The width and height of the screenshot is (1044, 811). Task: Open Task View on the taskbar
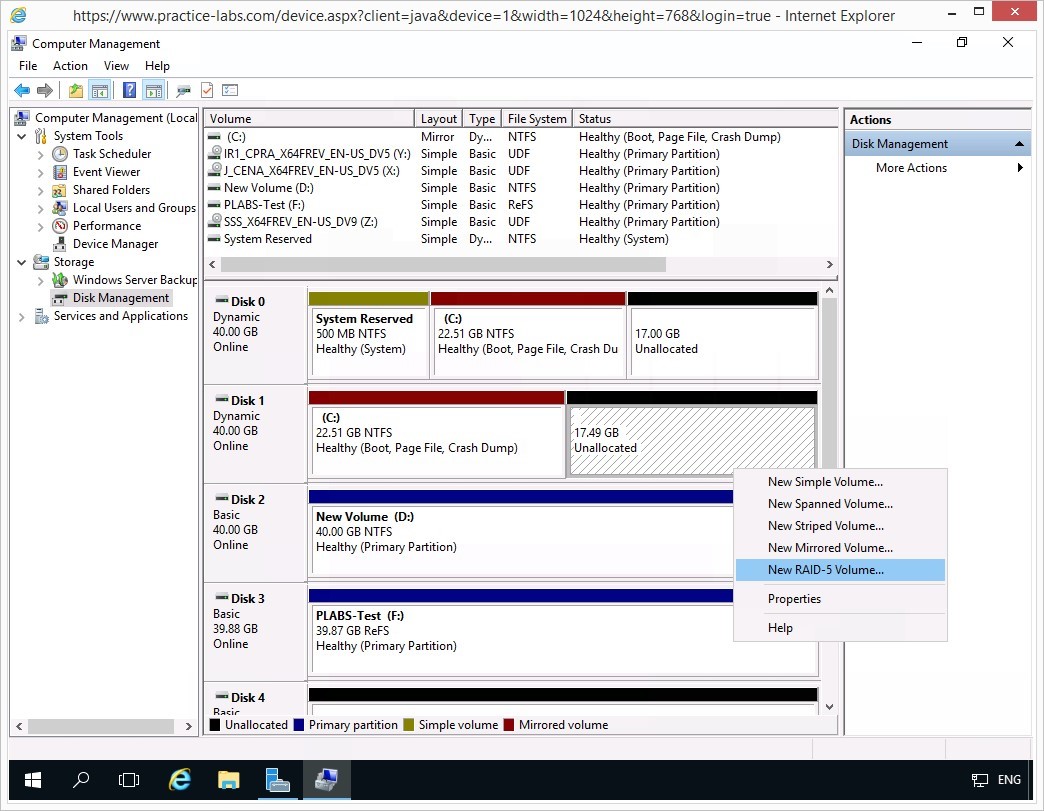click(128, 780)
